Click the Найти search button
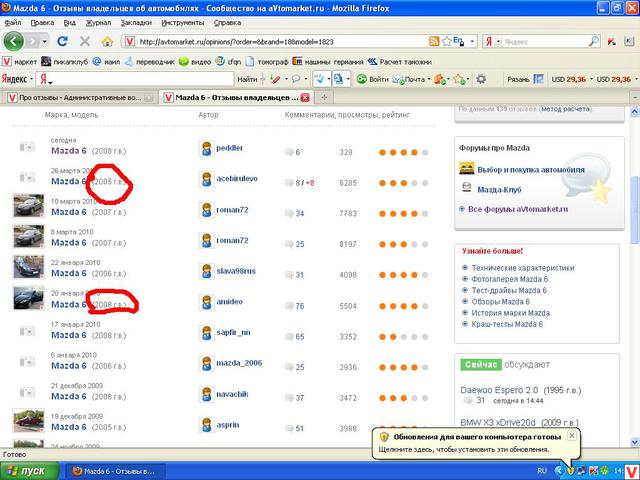The width and height of the screenshot is (640, 480). pyautogui.click(x=247, y=79)
